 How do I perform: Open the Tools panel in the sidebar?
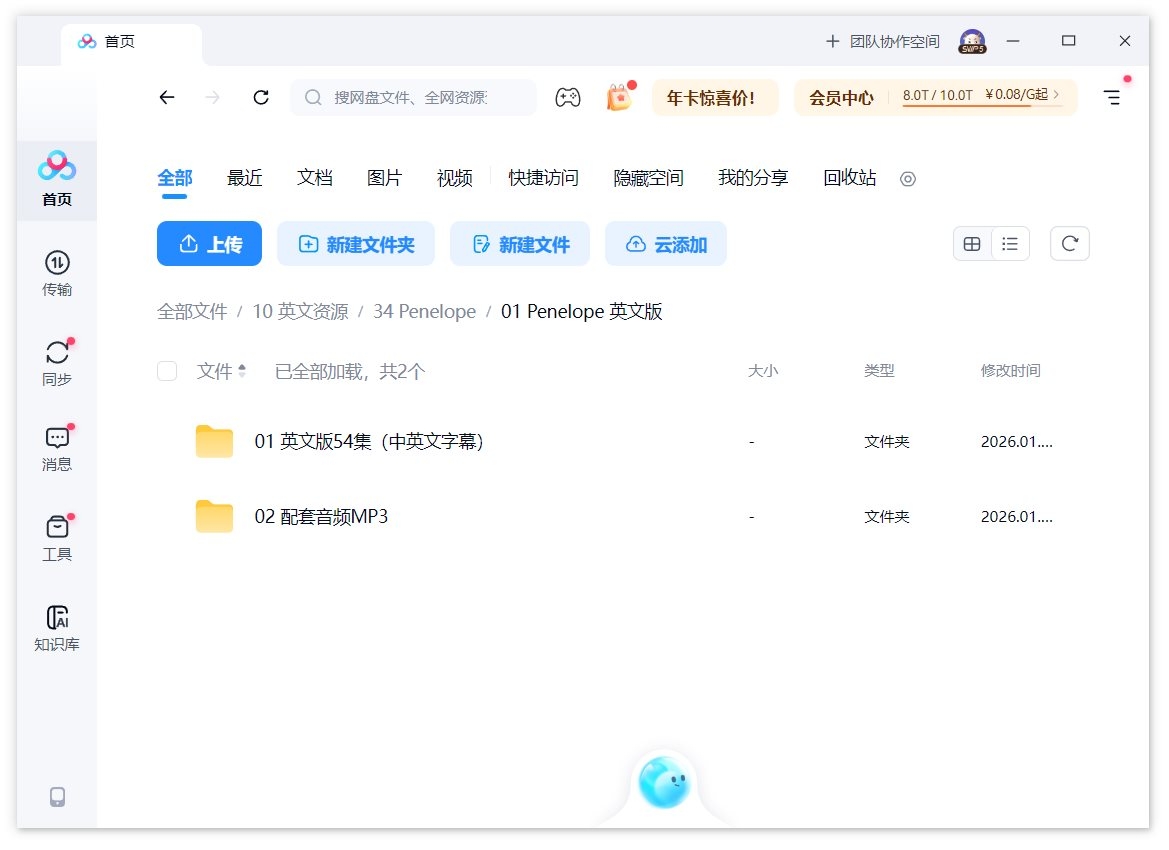57,536
